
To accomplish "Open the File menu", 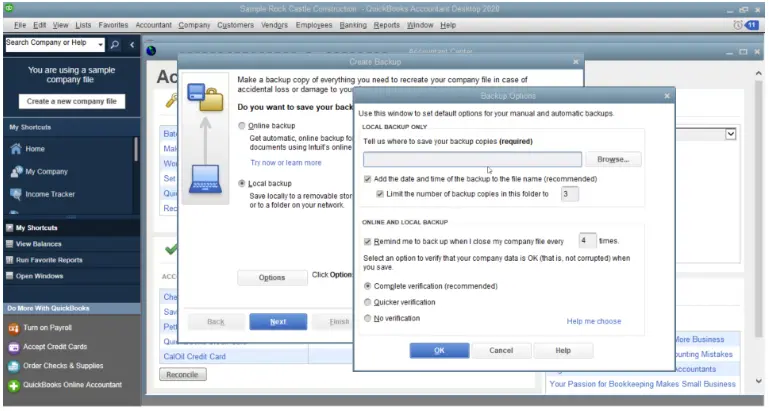I will [x=20, y=25].
